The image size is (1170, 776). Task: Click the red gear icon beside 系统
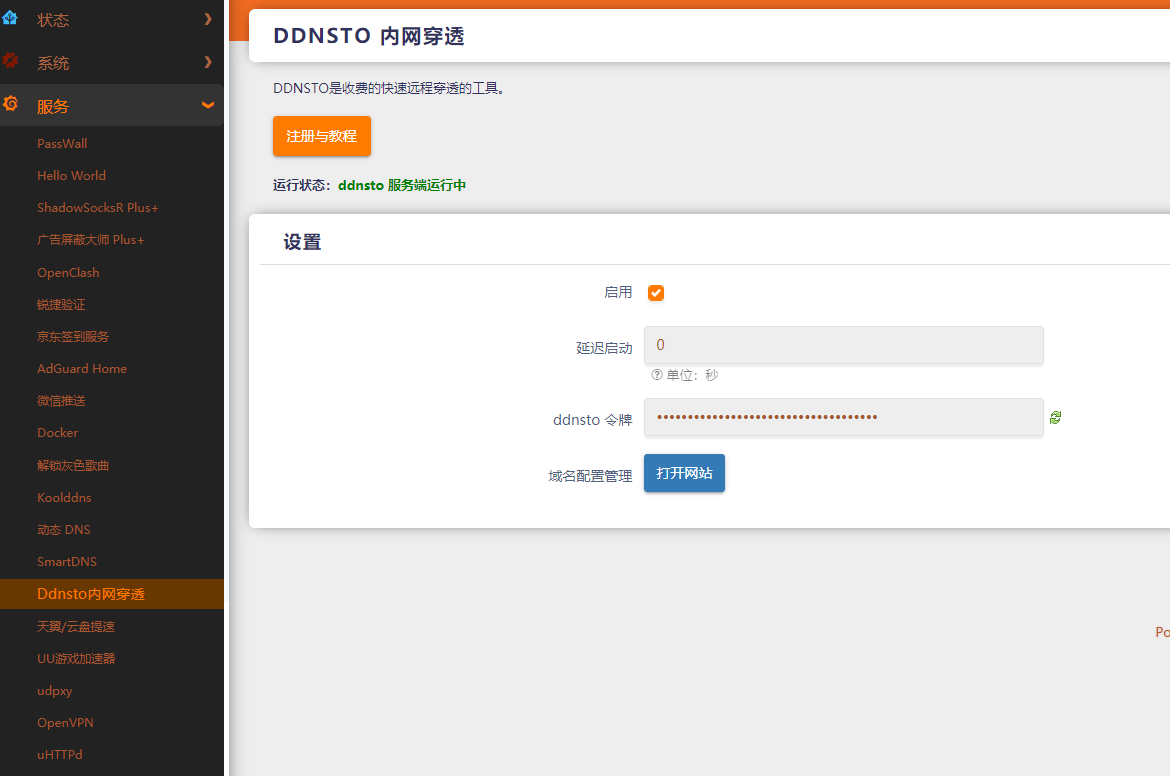[13, 60]
